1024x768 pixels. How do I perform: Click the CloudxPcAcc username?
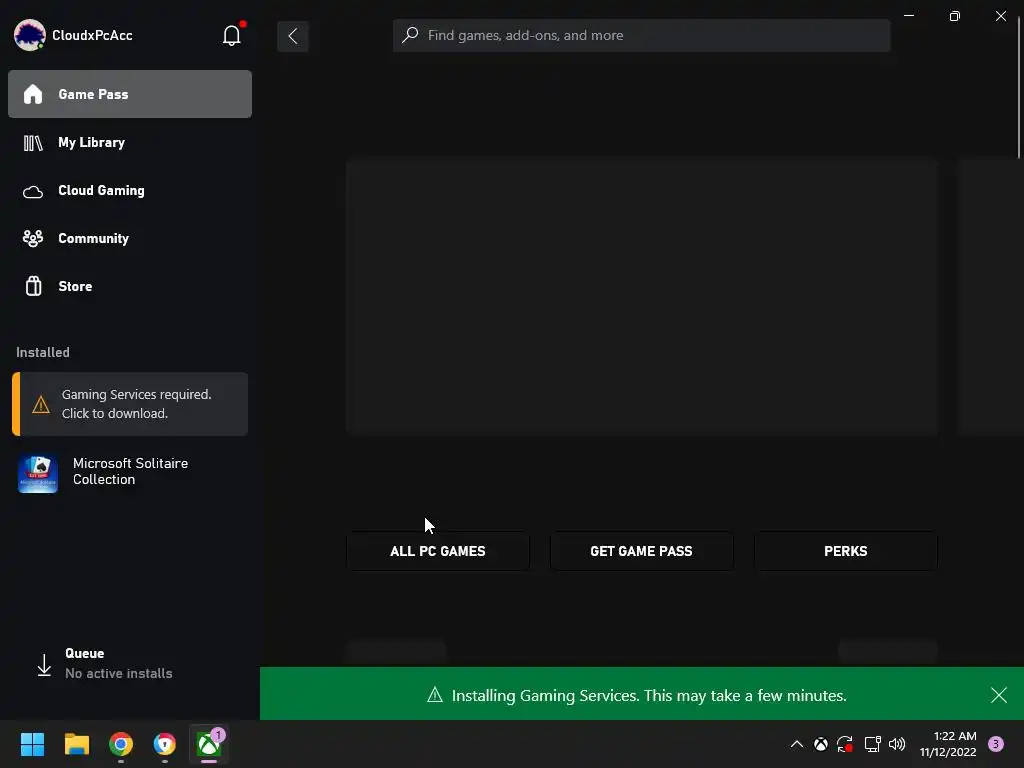(92, 35)
